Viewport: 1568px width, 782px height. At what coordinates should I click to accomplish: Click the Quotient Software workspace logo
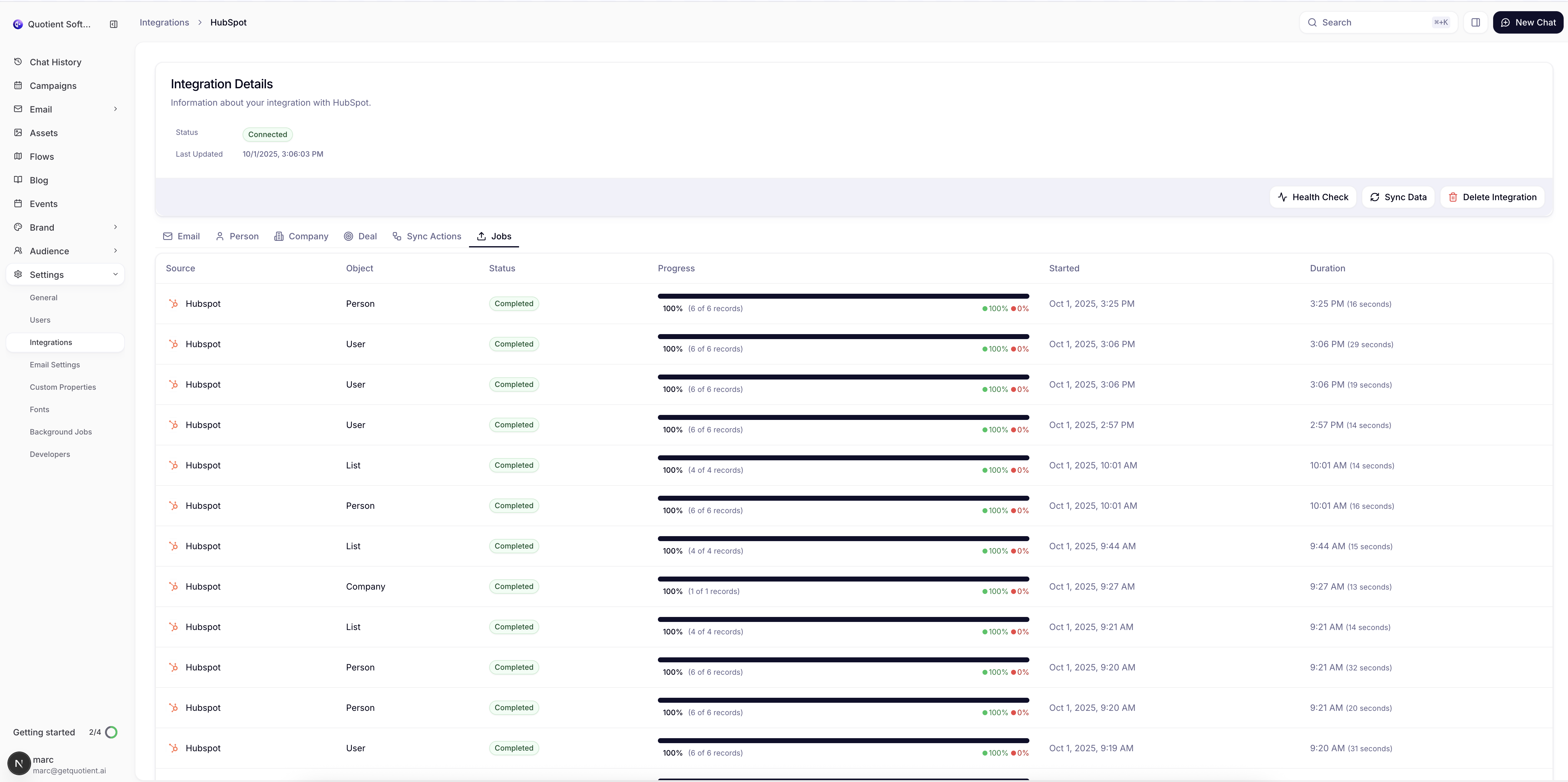[x=18, y=24]
